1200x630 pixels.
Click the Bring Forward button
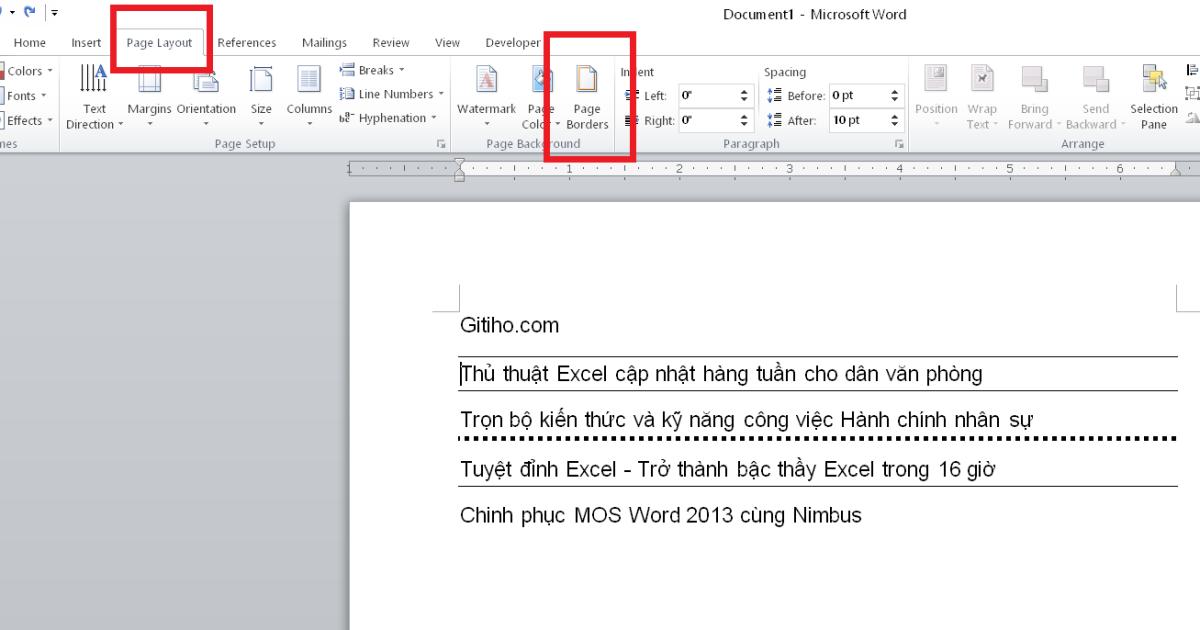tap(1034, 97)
